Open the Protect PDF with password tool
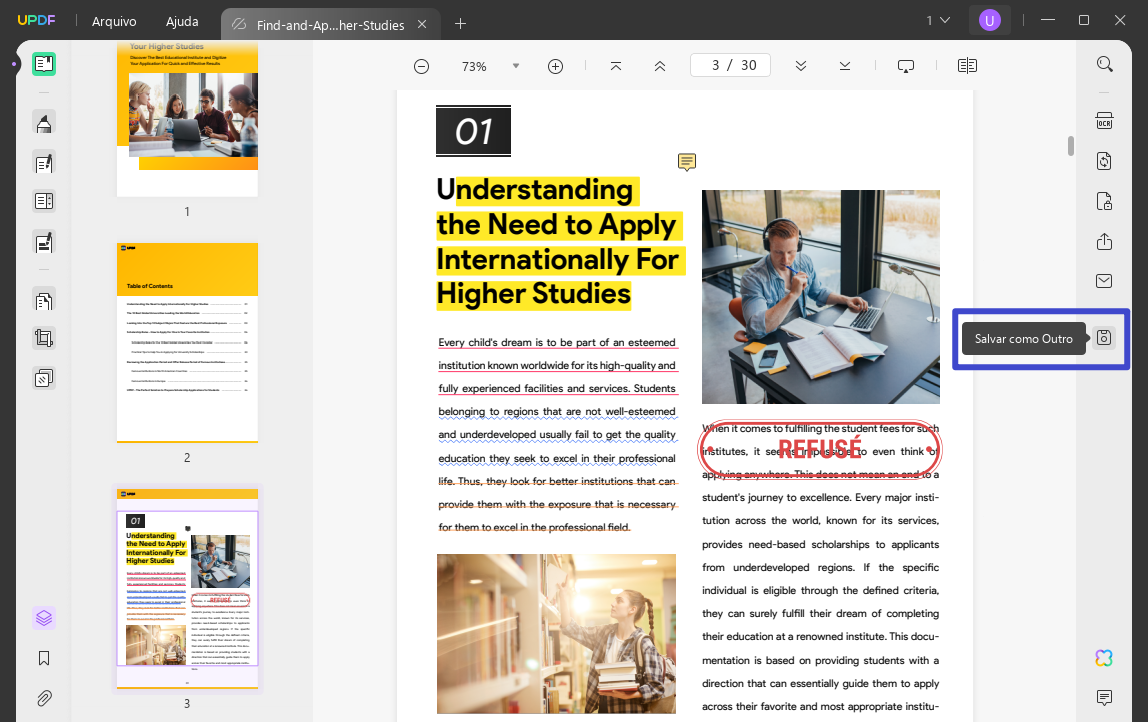1148x722 pixels. 1104,201
